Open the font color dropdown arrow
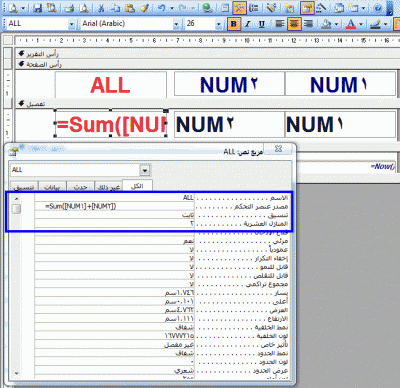The width and height of the screenshot is (400, 388). 361,24
